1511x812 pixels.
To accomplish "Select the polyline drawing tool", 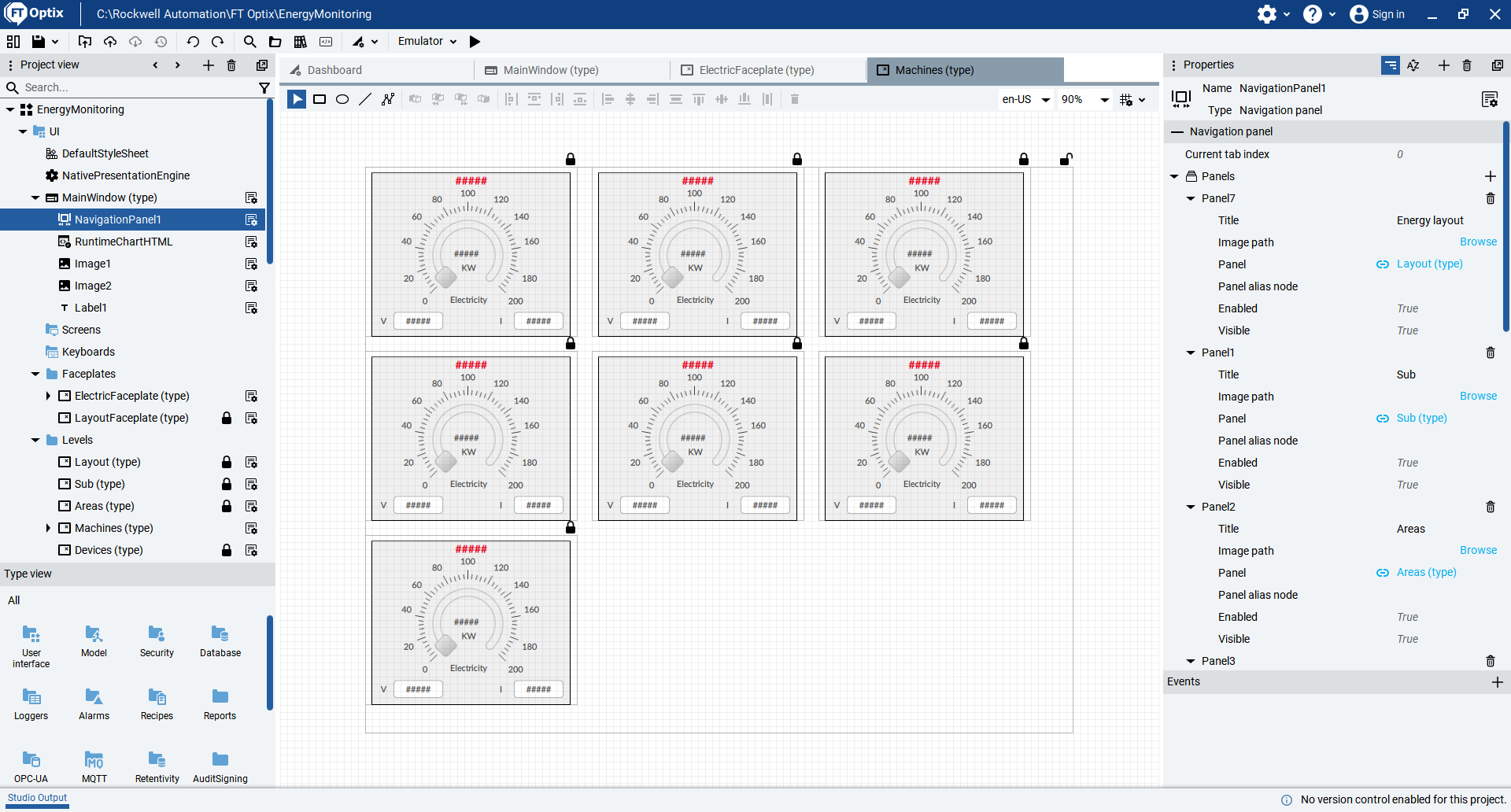I will point(388,99).
